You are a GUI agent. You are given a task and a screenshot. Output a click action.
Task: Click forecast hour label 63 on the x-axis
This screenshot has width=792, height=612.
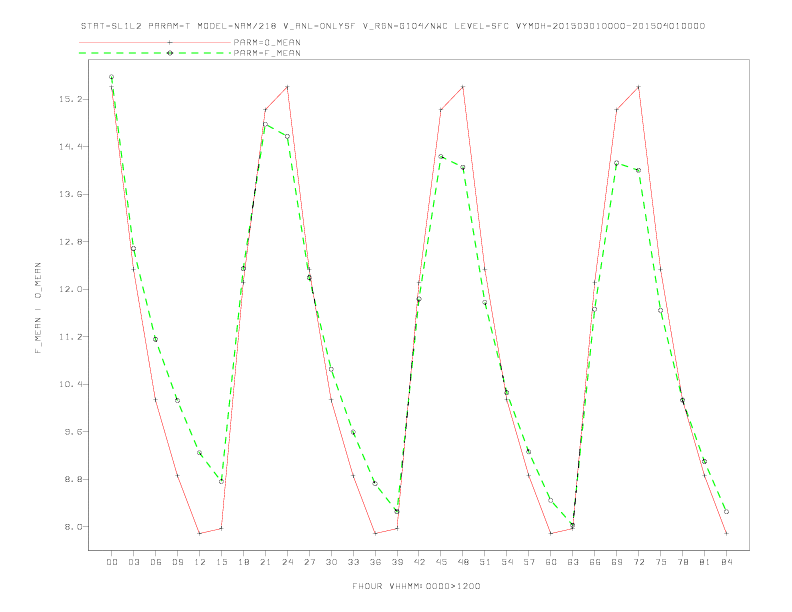click(573, 562)
